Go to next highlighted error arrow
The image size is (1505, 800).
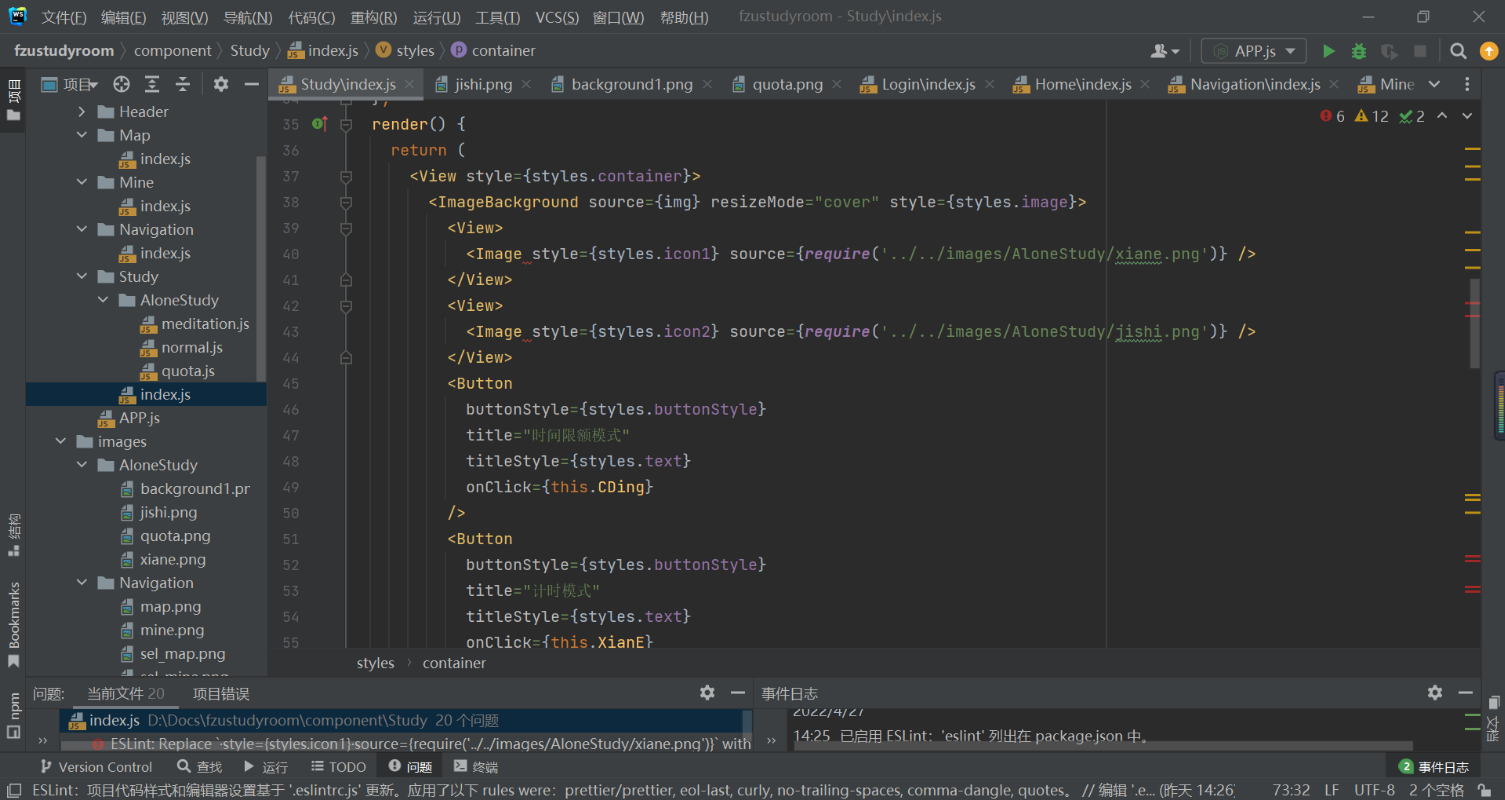point(1467,116)
